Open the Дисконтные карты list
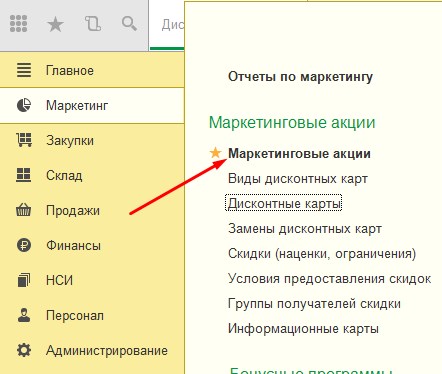 pyautogui.click(x=284, y=203)
